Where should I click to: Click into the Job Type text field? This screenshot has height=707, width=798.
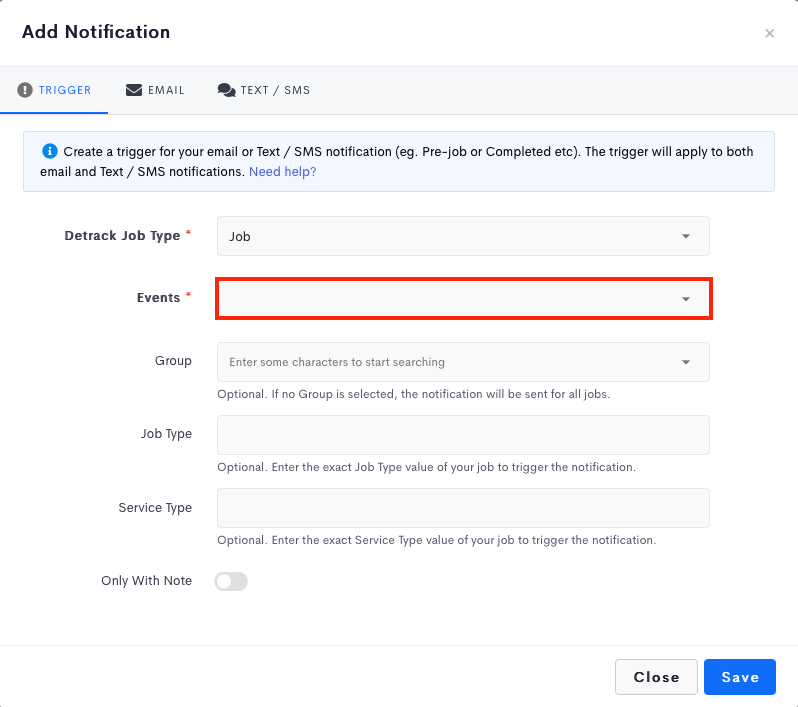coord(463,435)
